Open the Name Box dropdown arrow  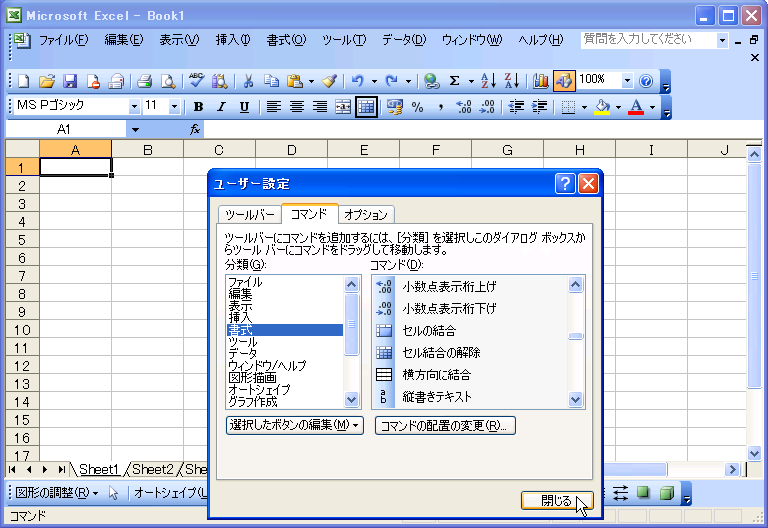(x=135, y=130)
